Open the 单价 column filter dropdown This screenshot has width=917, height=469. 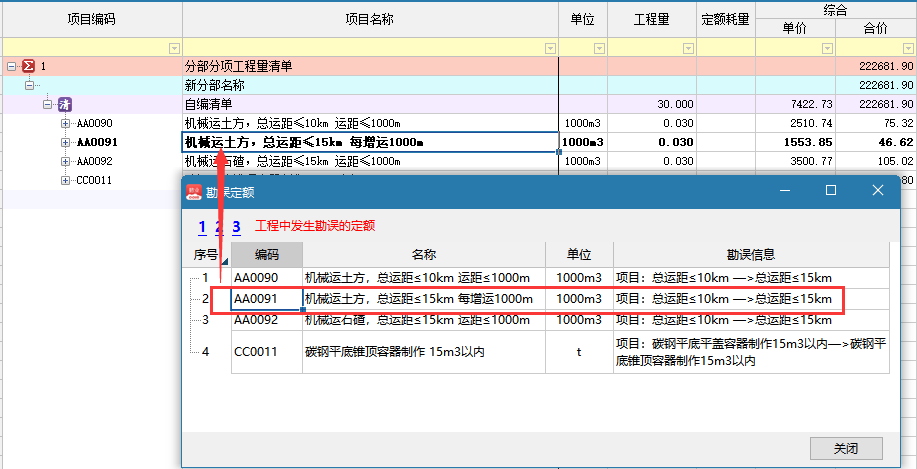click(x=827, y=48)
